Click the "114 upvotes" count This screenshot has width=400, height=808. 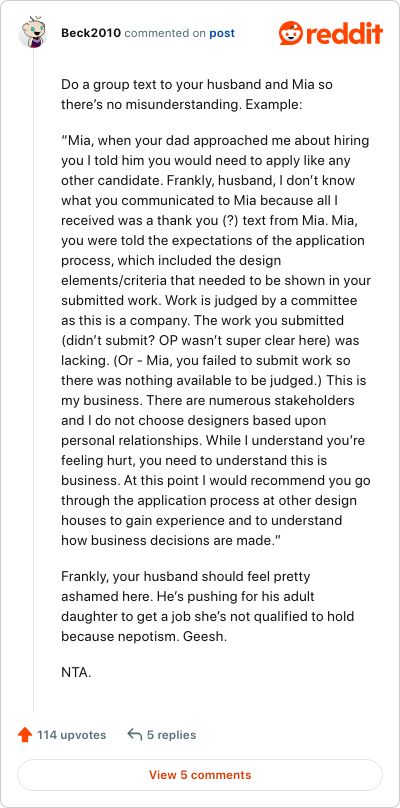72,735
